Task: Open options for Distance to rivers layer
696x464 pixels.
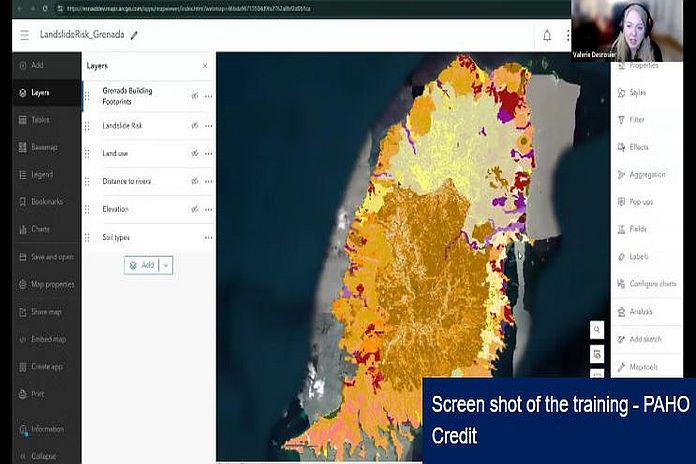Action: (x=208, y=182)
